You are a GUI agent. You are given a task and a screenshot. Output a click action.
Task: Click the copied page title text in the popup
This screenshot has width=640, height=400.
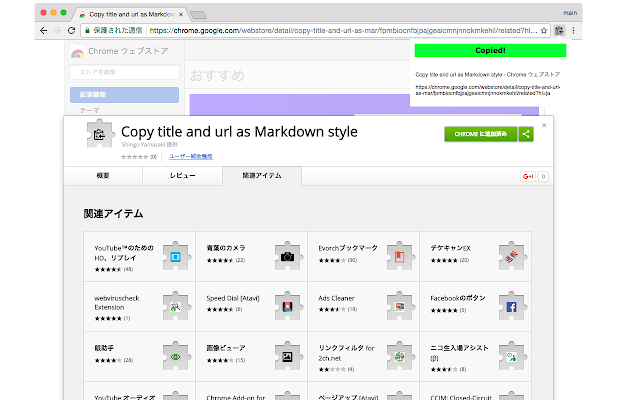pyautogui.click(x=487, y=75)
